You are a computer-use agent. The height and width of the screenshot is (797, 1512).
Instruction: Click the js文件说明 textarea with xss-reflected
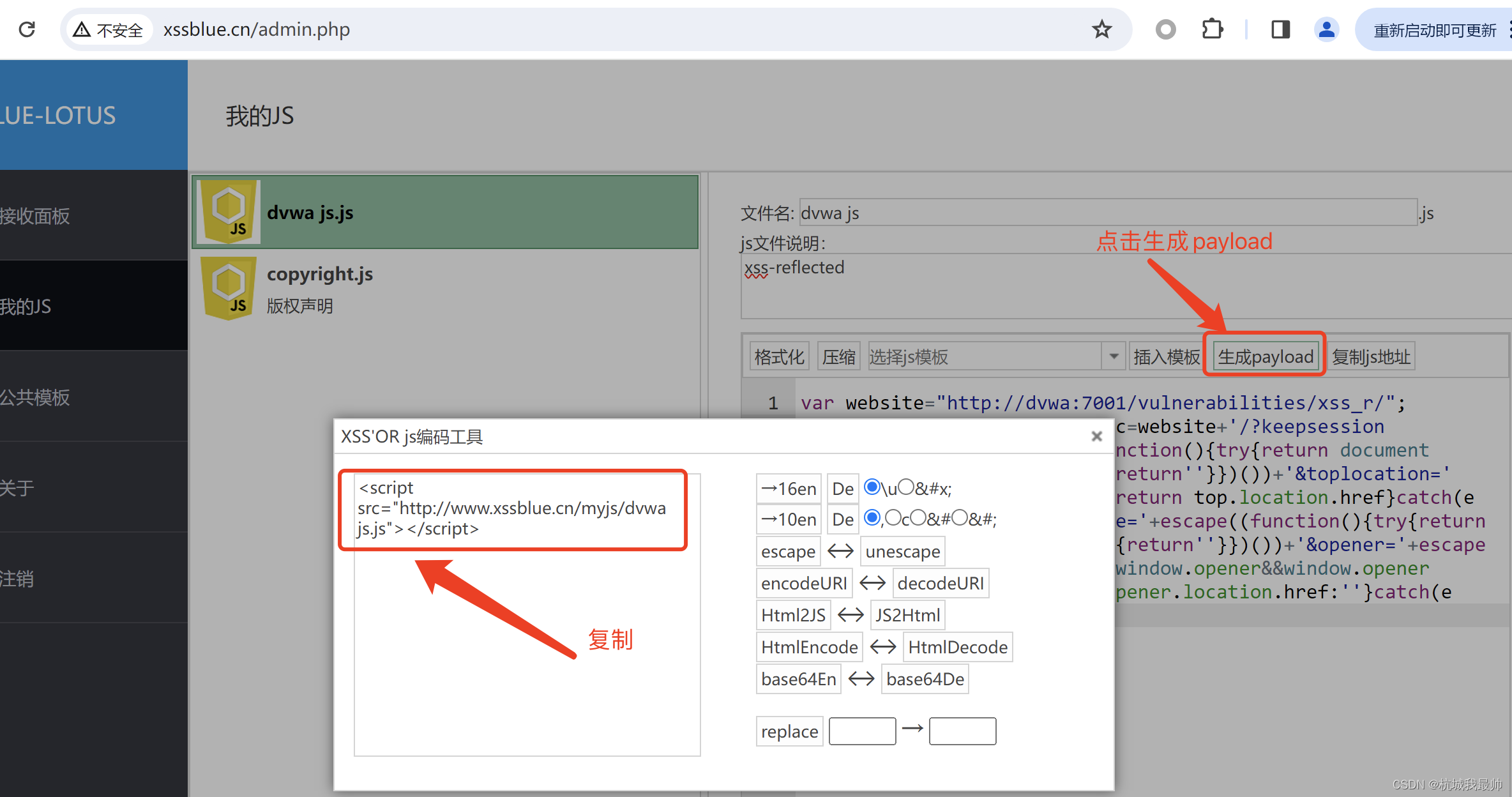coord(1126,286)
